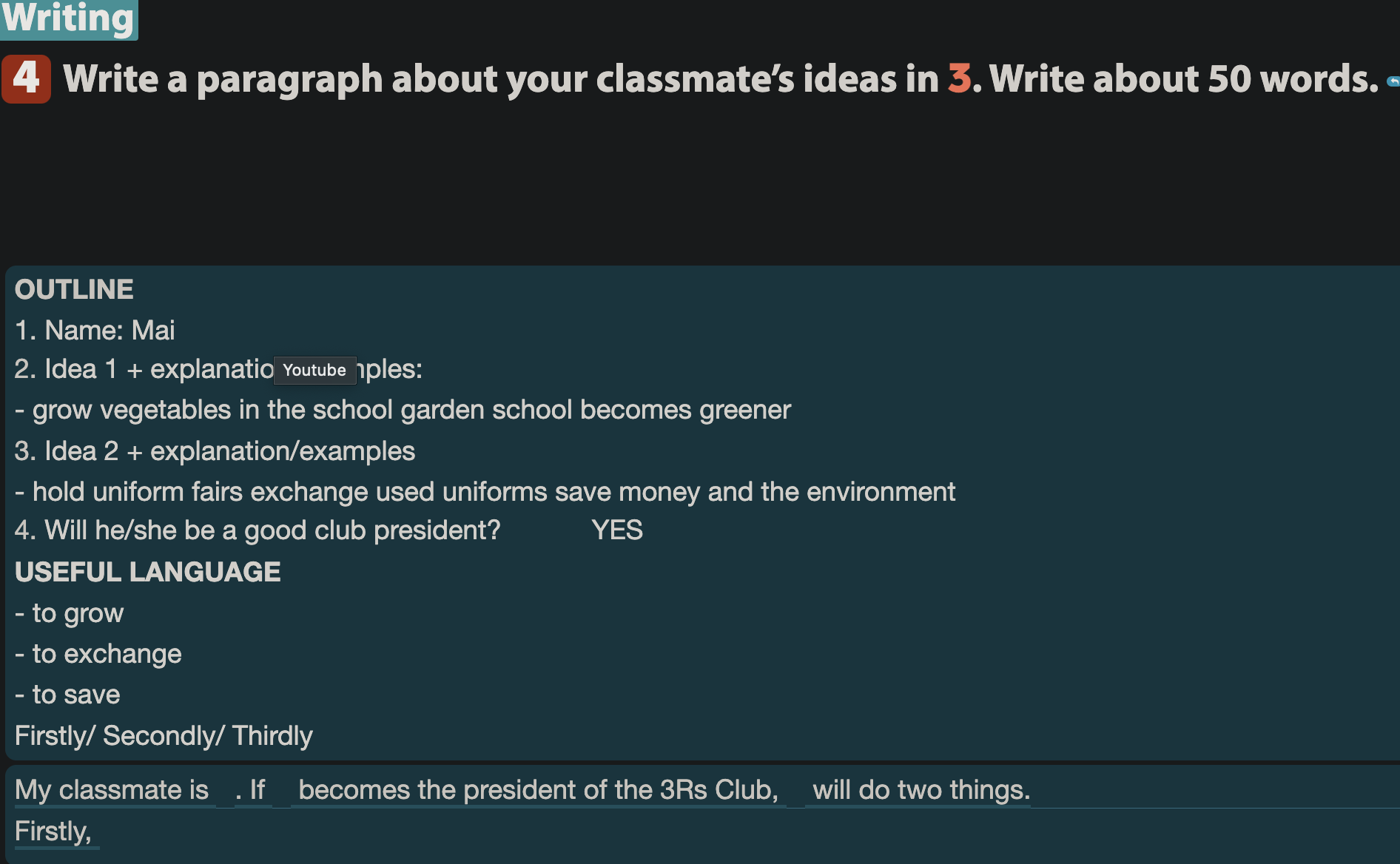1400x864 pixels.
Task: Click the blank before "will do two things"
Action: pyautogui.click(x=795, y=791)
